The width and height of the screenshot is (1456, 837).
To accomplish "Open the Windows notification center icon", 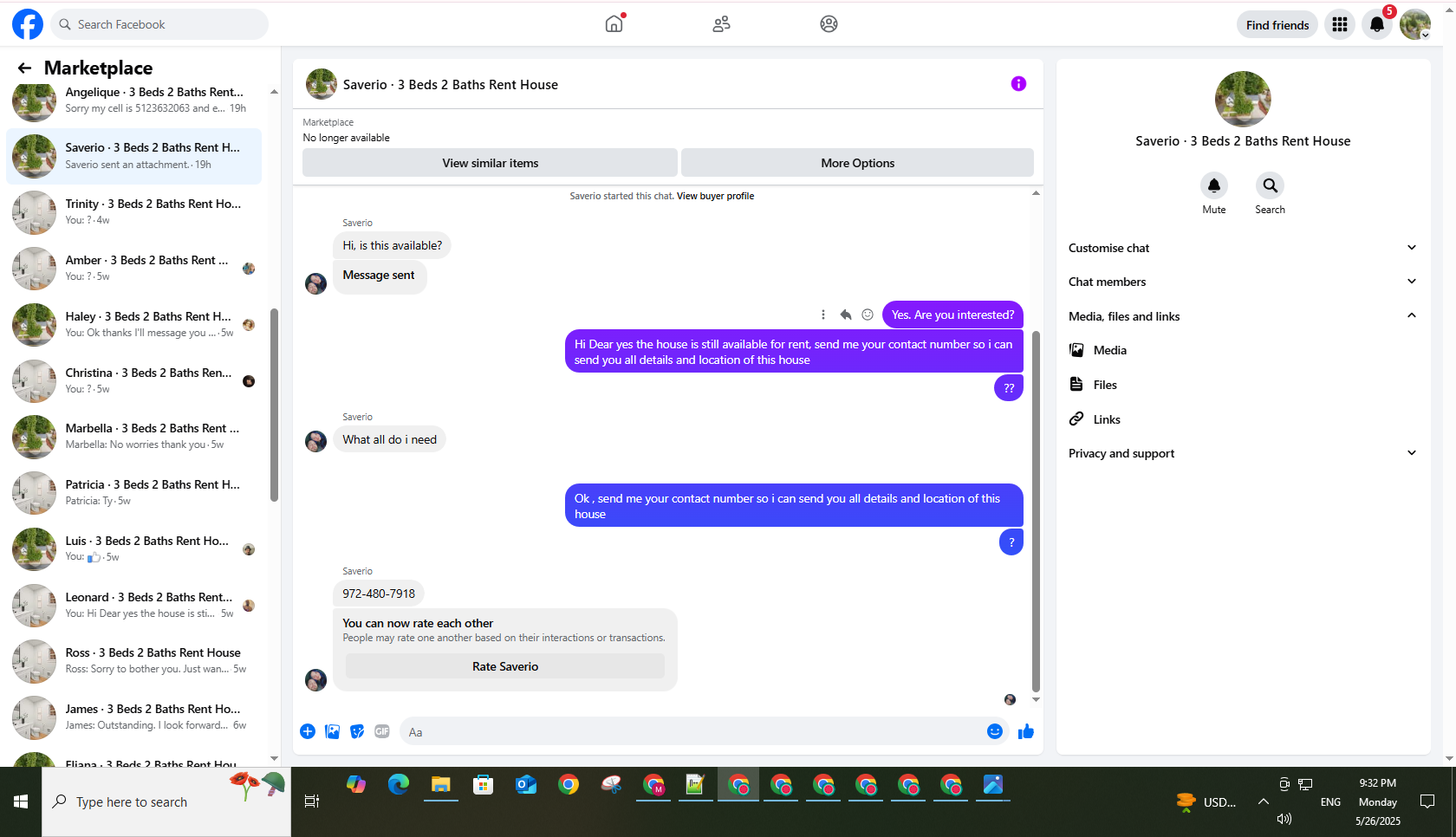I will coord(1427,802).
